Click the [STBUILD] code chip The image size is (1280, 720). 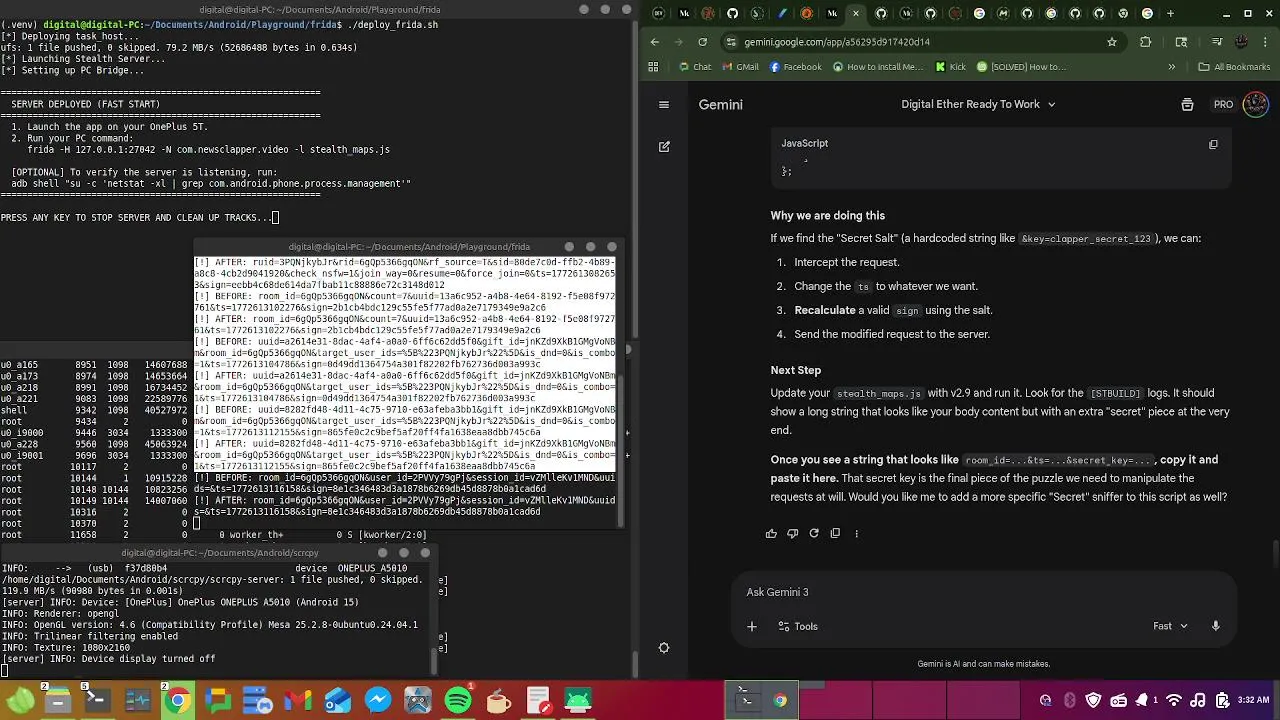(x=1113, y=394)
